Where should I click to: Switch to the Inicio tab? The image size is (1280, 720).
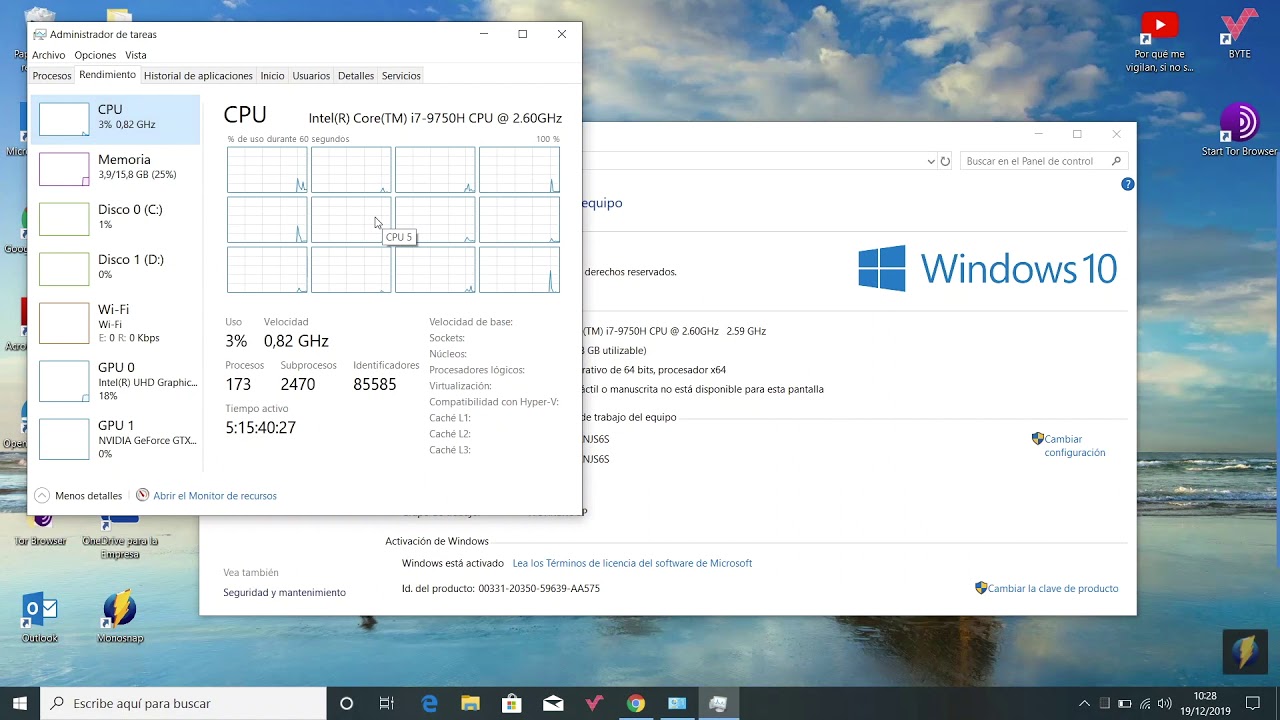coord(272,76)
